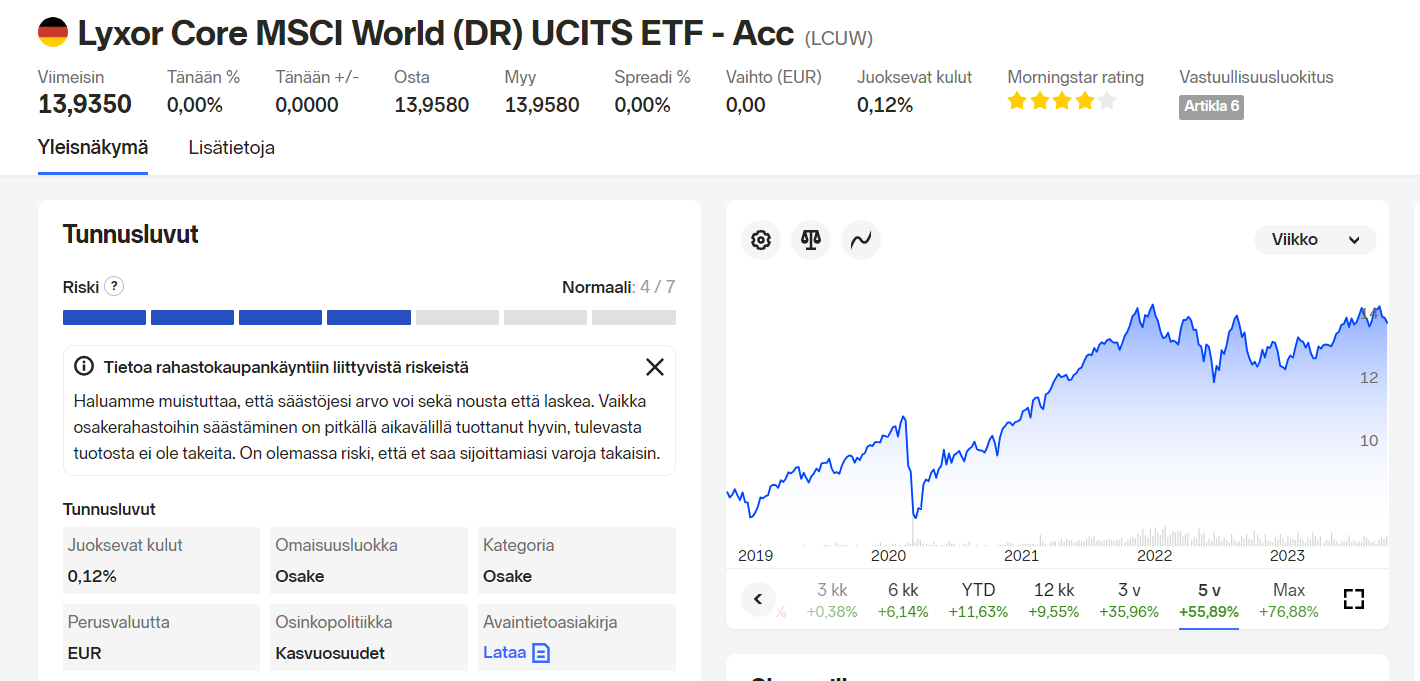Click the Tunnusluvut panel heading
Image resolution: width=1420 pixels, height=681 pixels.
131,234
